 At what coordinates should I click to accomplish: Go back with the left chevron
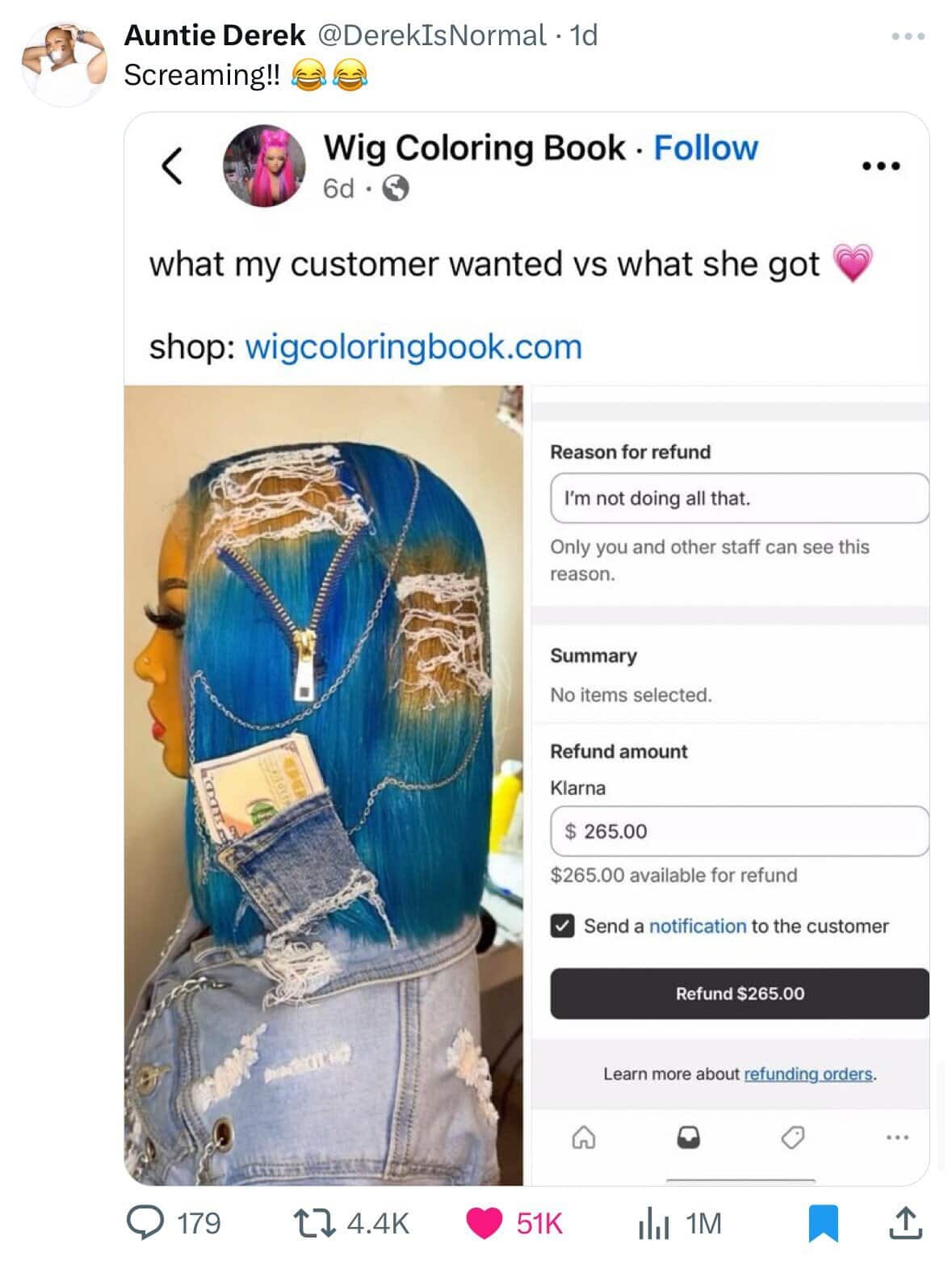pyautogui.click(x=171, y=166)
